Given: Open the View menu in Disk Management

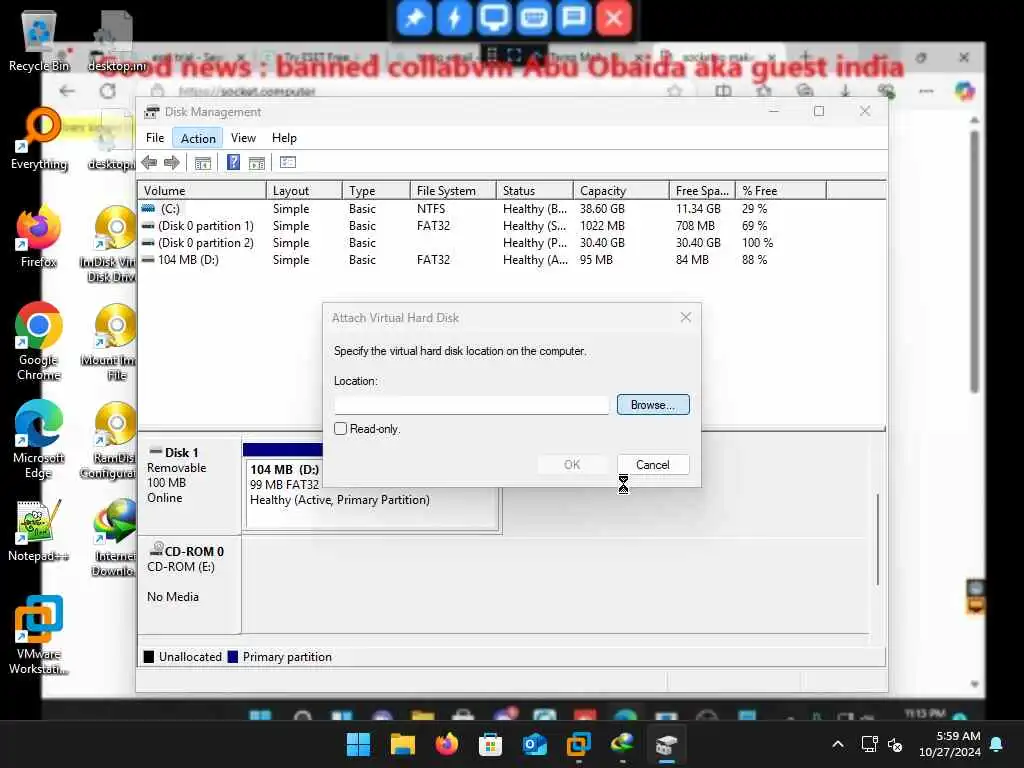Looking at the screenshot, I should click(243, 138).
